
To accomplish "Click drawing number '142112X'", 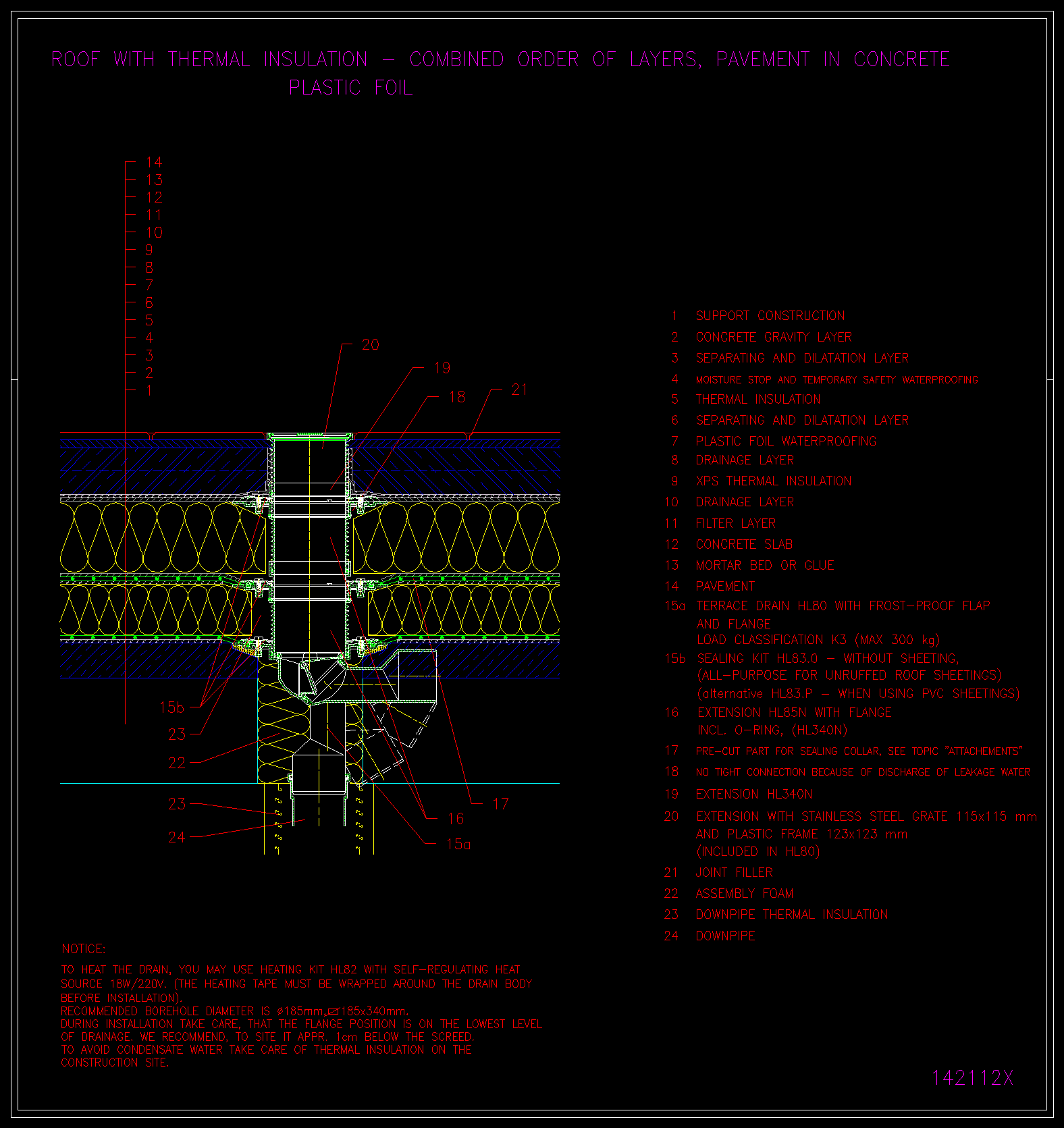I will (972, 1078).
